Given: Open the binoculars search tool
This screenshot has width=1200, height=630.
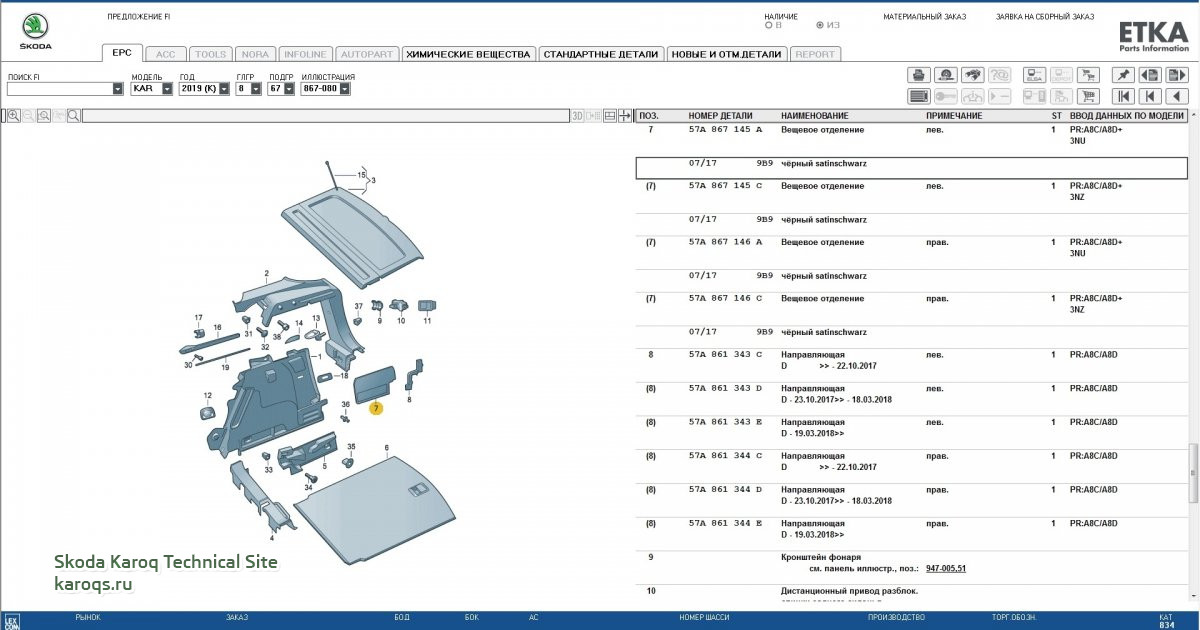Looking at the screenshot, I should pos(972,75).
